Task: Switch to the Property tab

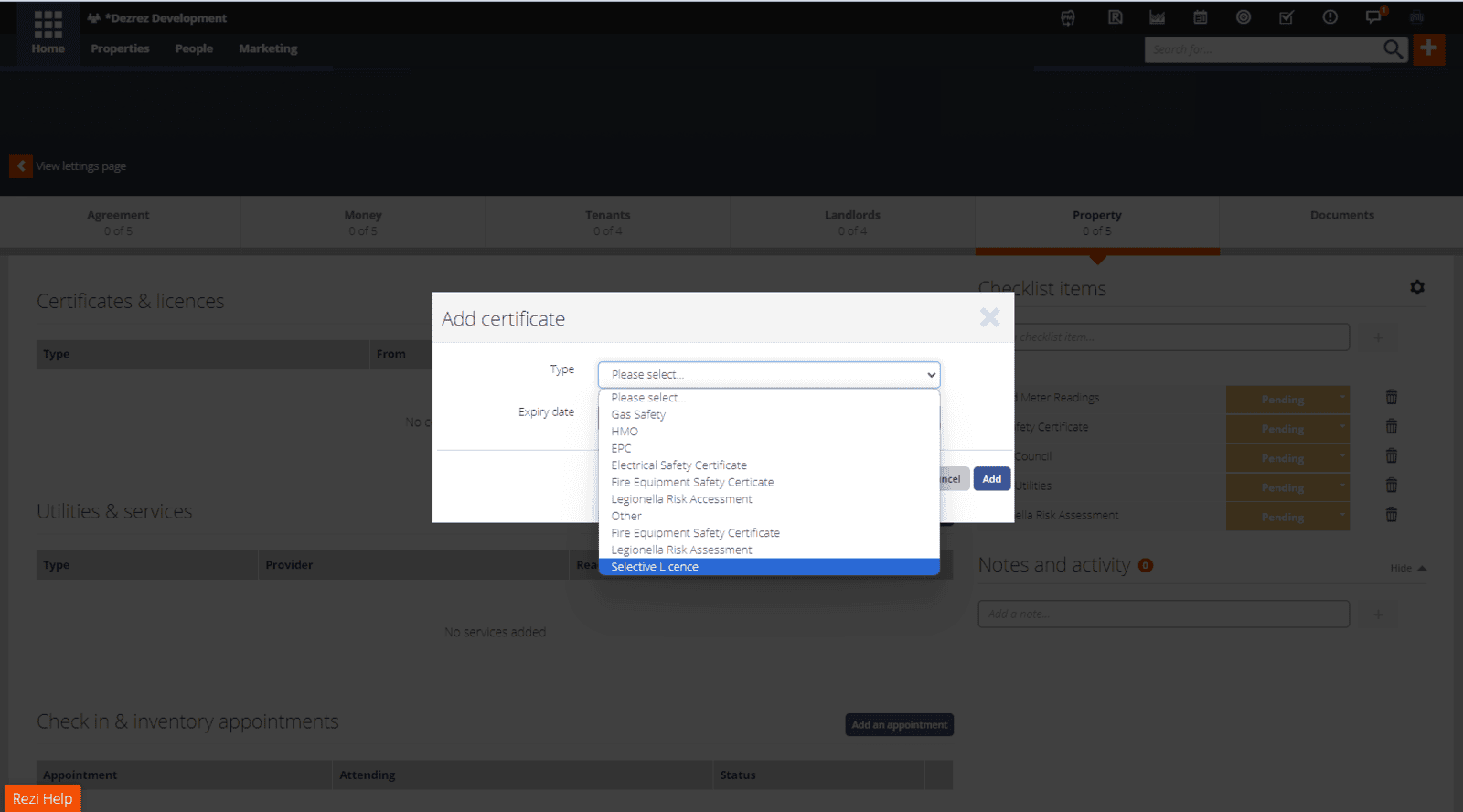Action: pos(1097,222)
